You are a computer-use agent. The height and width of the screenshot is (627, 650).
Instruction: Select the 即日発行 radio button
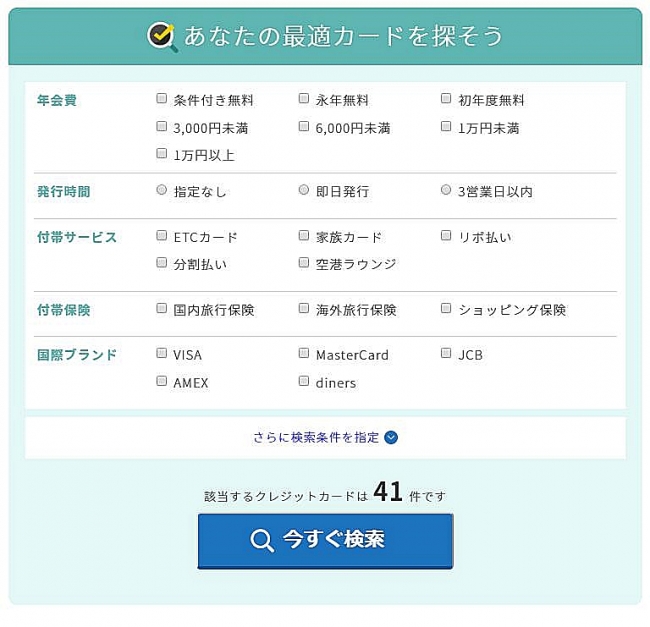click(x=304, y=190)
